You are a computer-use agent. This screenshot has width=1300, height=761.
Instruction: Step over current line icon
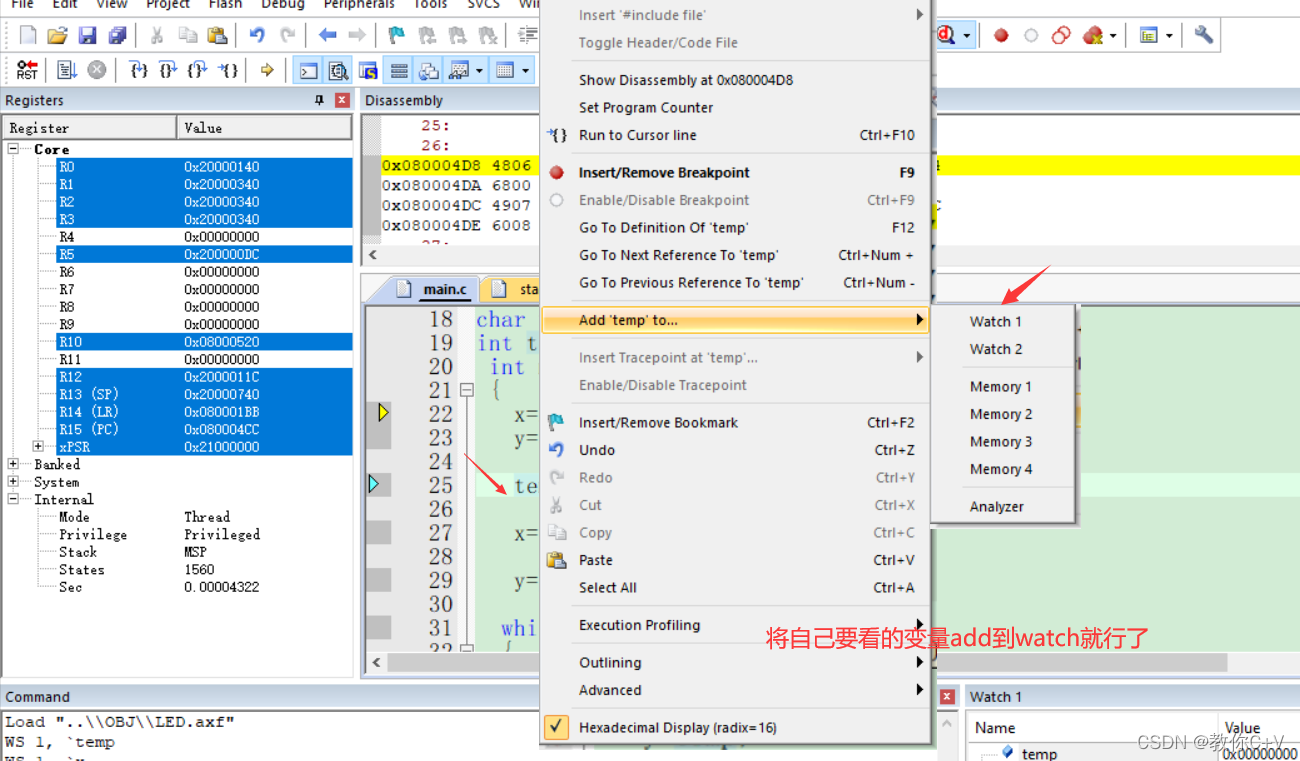point(169,71)
